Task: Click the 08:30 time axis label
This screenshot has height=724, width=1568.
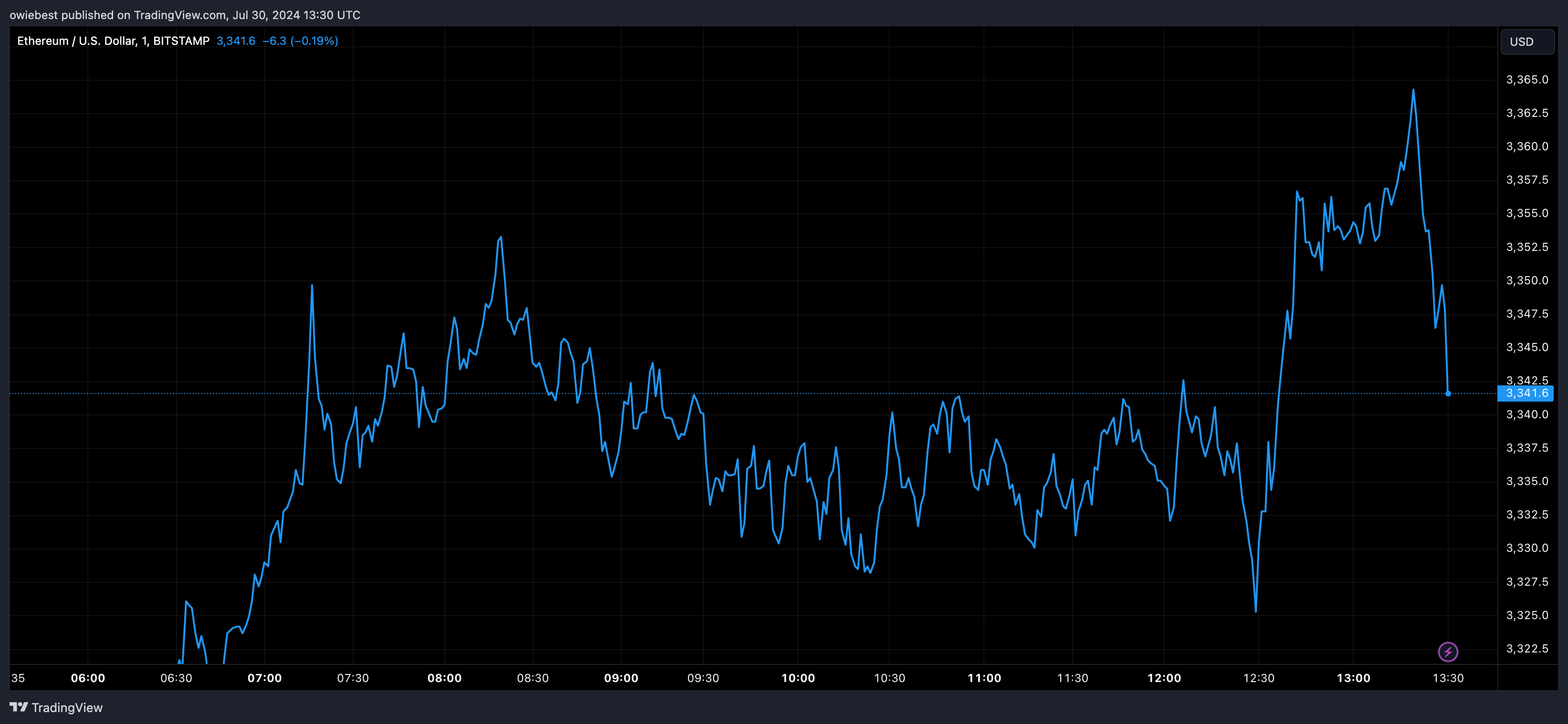Action: tap(533, 678)
